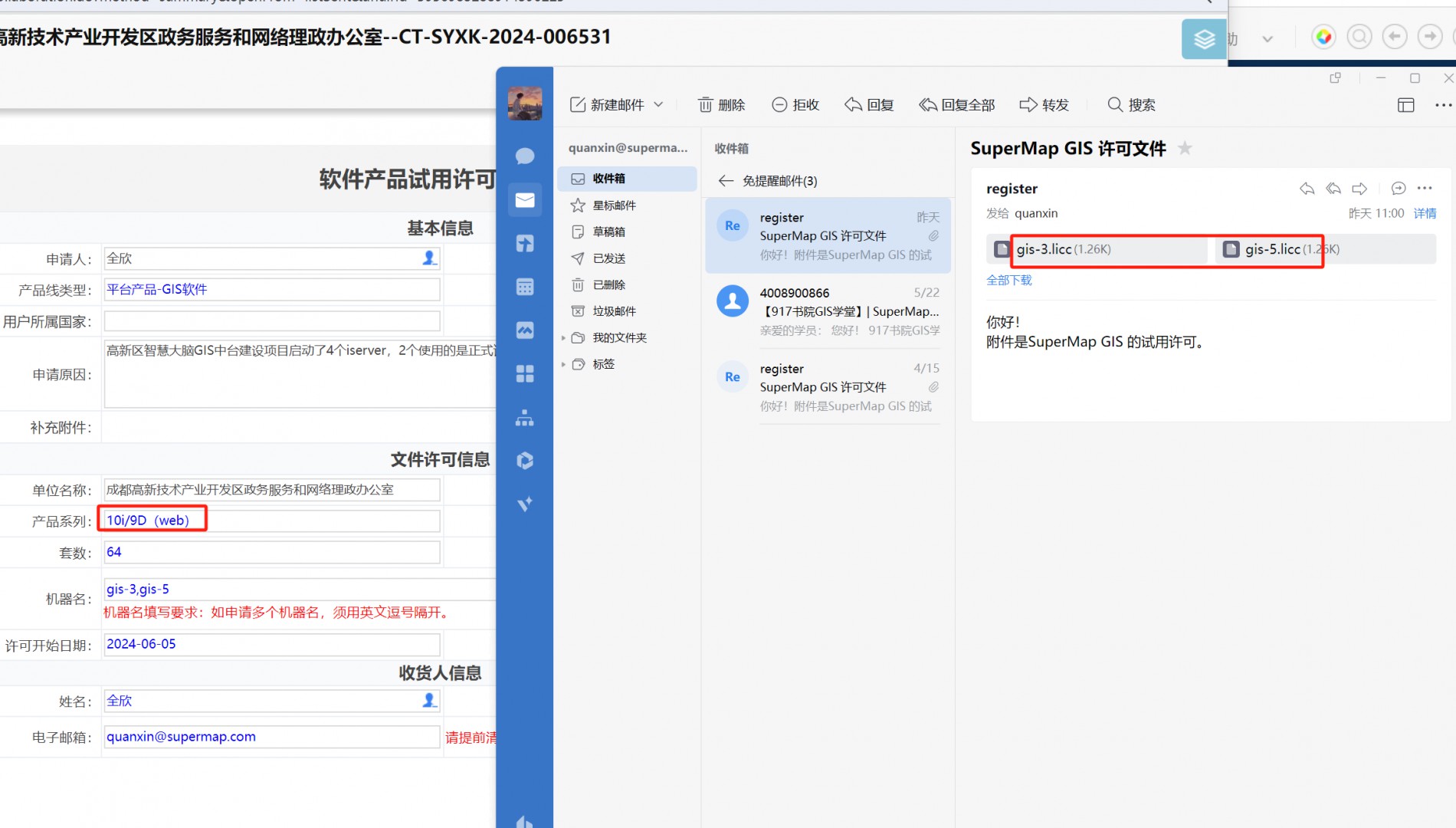The width and height of the screenshot is (1456, 828).
Task: Expand the chevron dropdown in browser toolbar
Action: (1267, 39)
